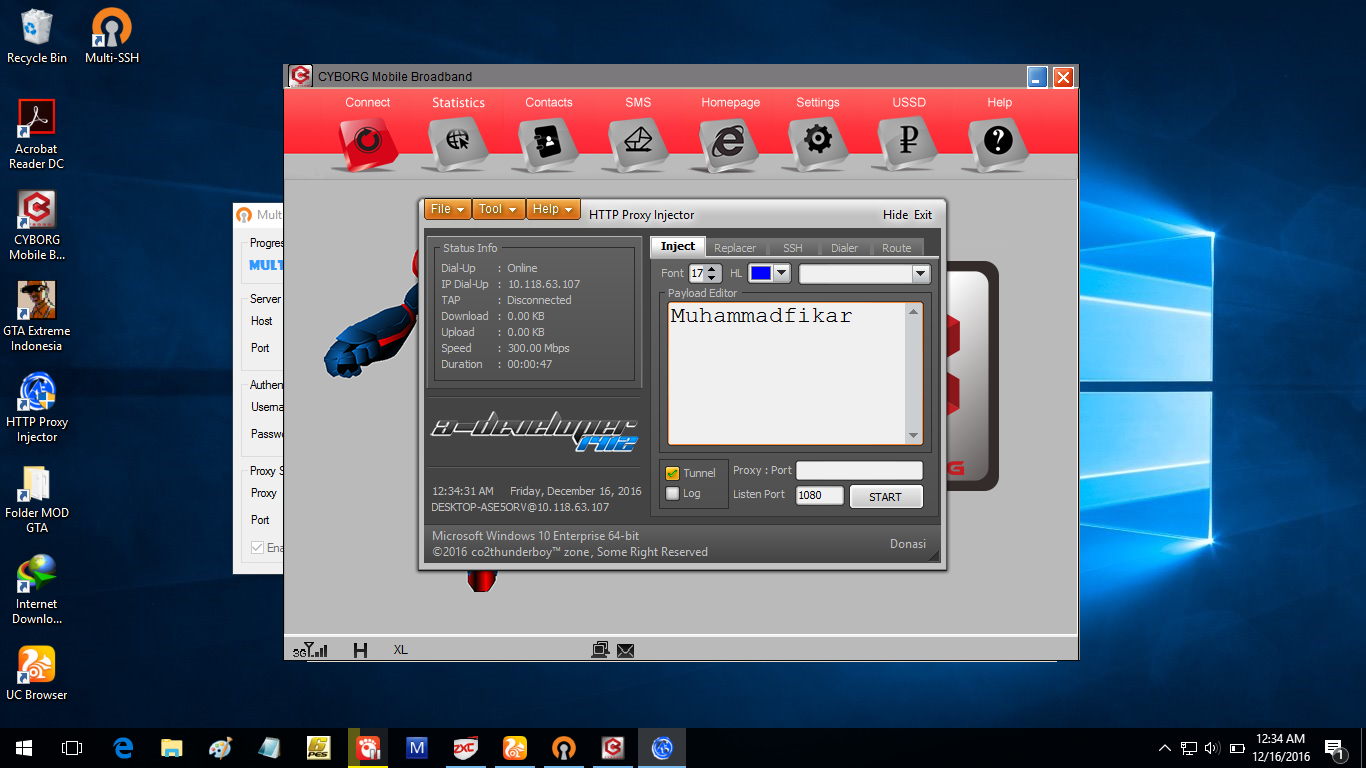This screenshot has width=1366, height=768.
Task: Open the File dropdown menu in HTTP Proxy Injector
Action: [x=448, y=209]
